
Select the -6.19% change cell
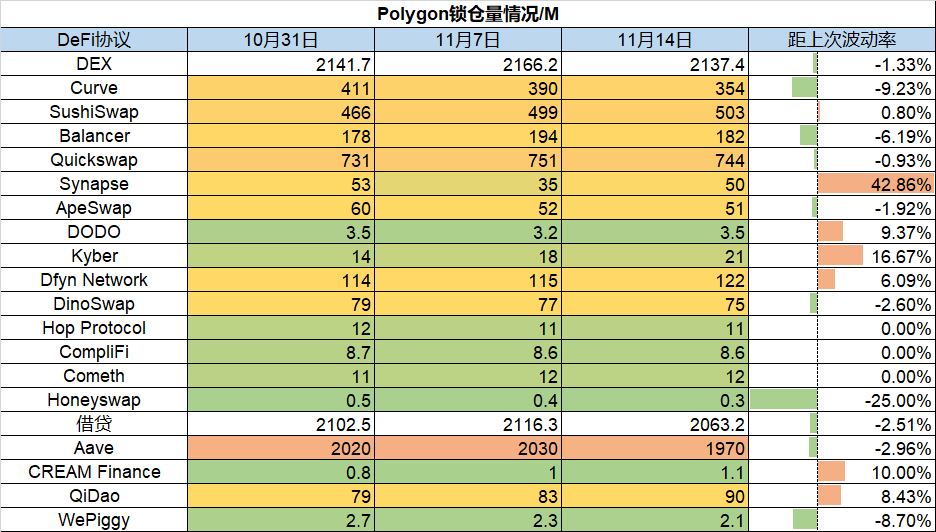click(842, 136)
